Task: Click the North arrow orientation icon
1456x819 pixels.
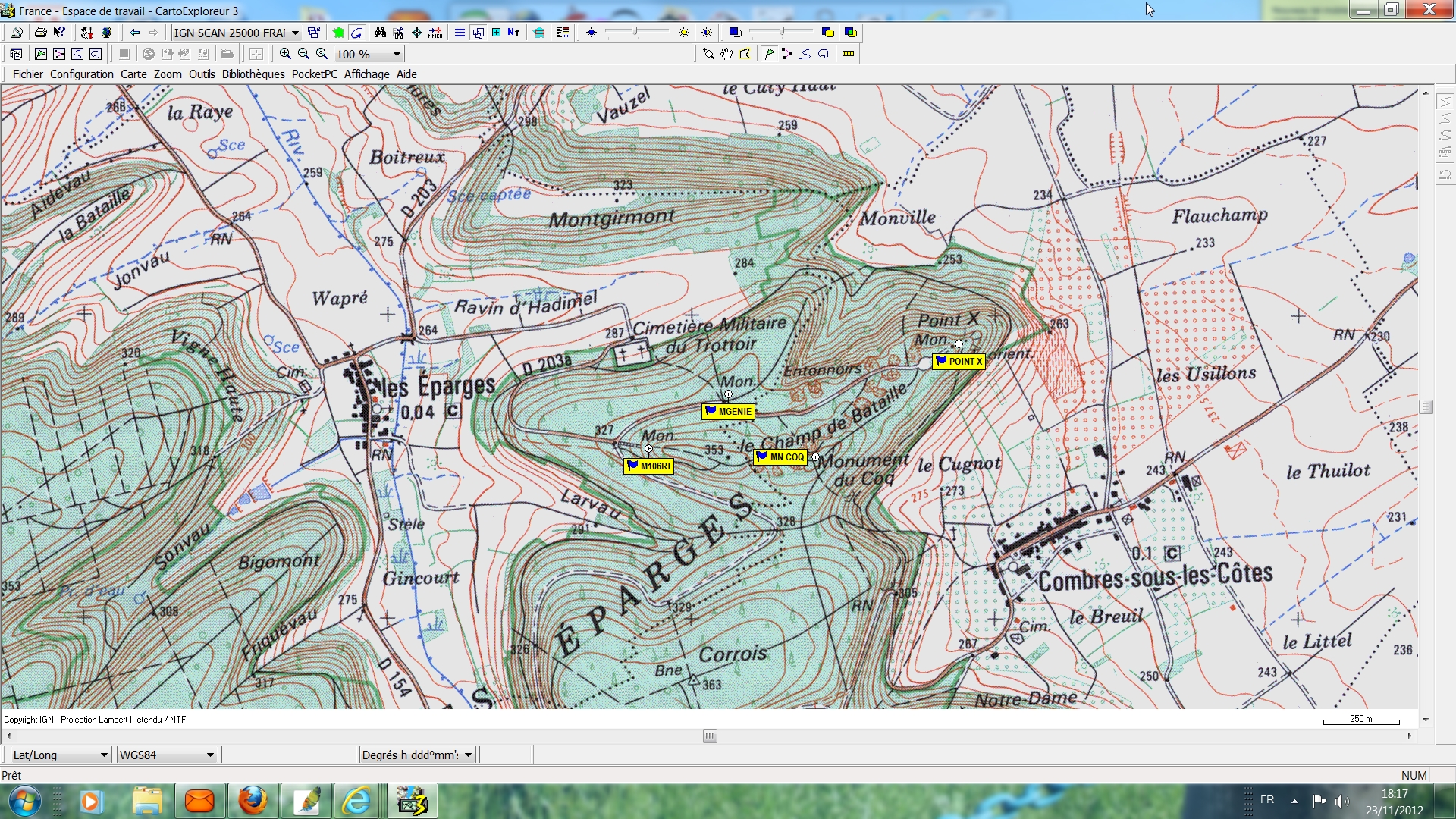Action: coord(513,33)
